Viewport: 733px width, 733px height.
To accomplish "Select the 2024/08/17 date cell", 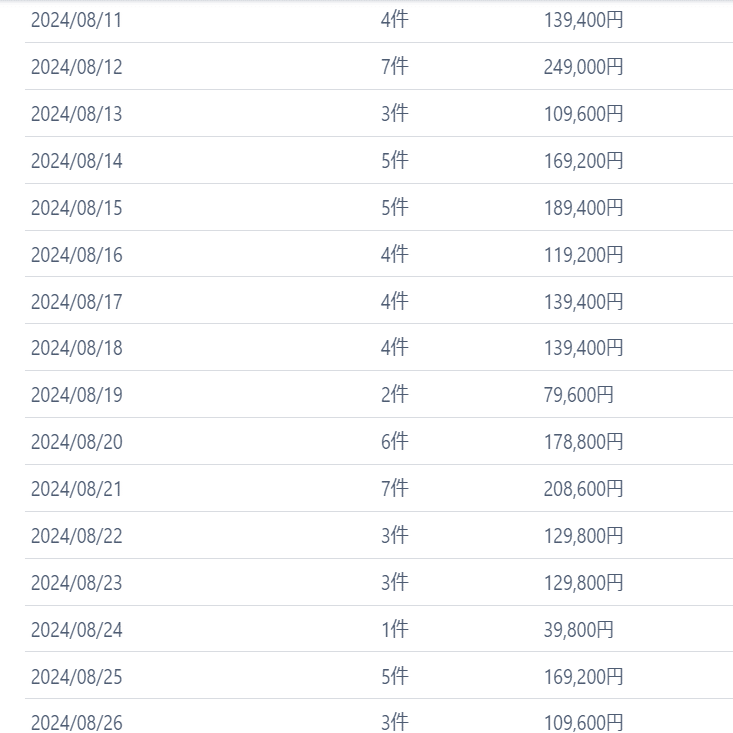I will [x=76, y=302].
